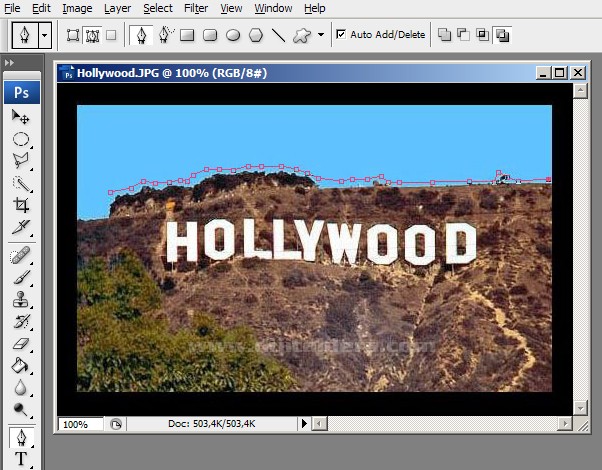Click the zoom percentage field
This screenshot has width=602, height=470.
pos(80,424)
